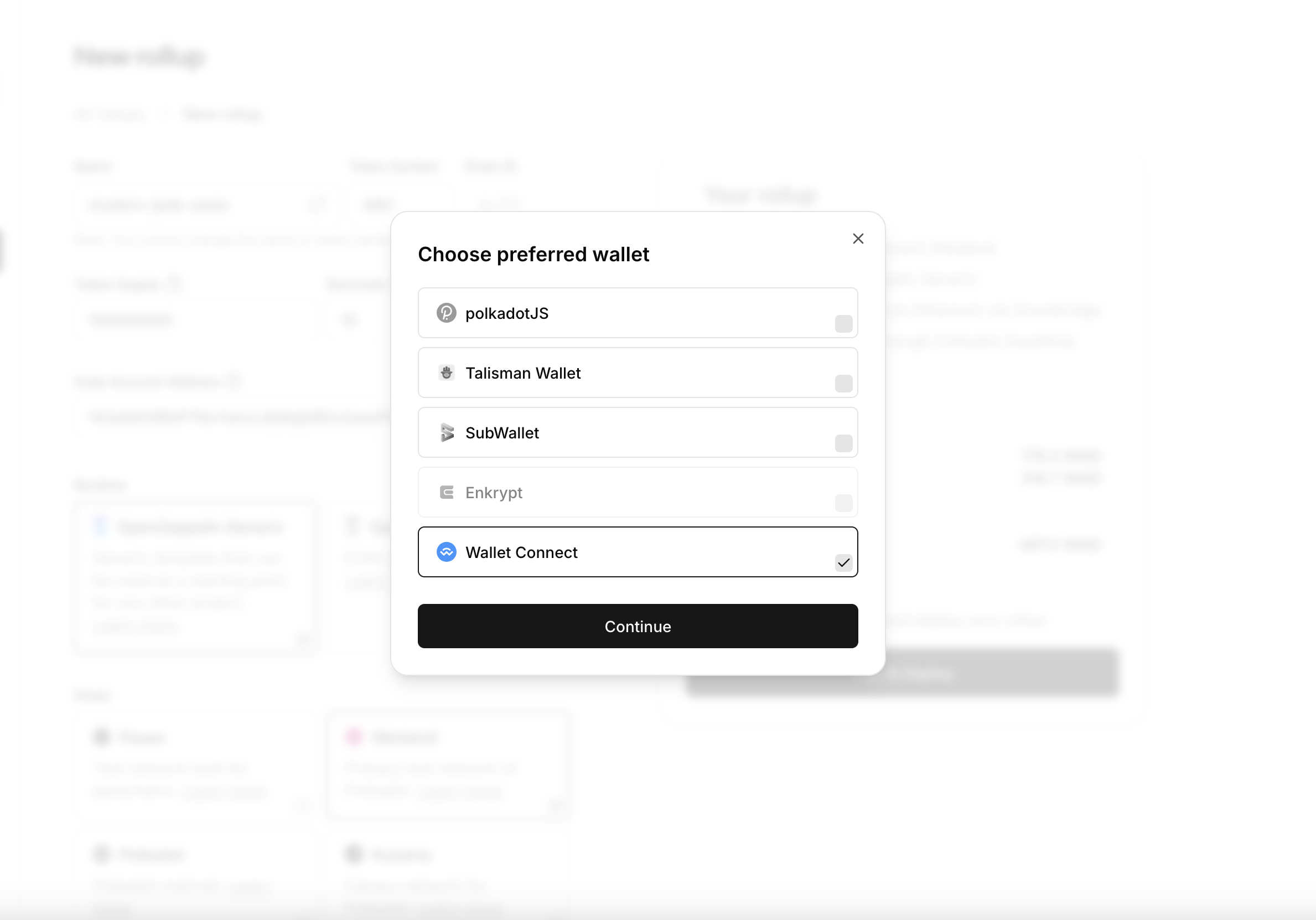This screenshot has height=920, width=1316.
Task: Click the Enkrypt logo icon
Action: [x=447, y=492]
